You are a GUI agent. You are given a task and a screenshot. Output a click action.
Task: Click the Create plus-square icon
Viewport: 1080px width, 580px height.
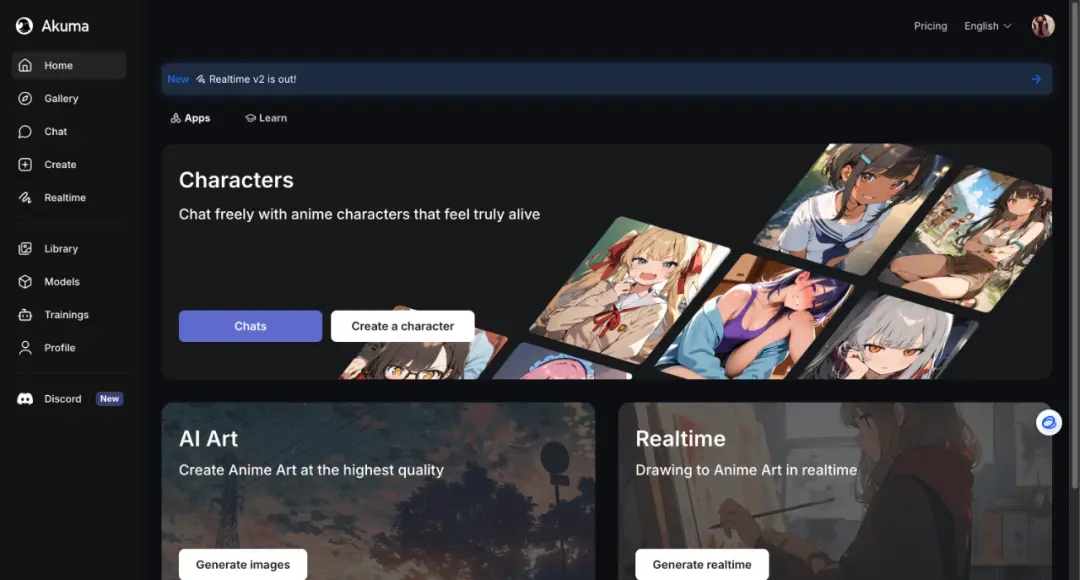(25, 165)
